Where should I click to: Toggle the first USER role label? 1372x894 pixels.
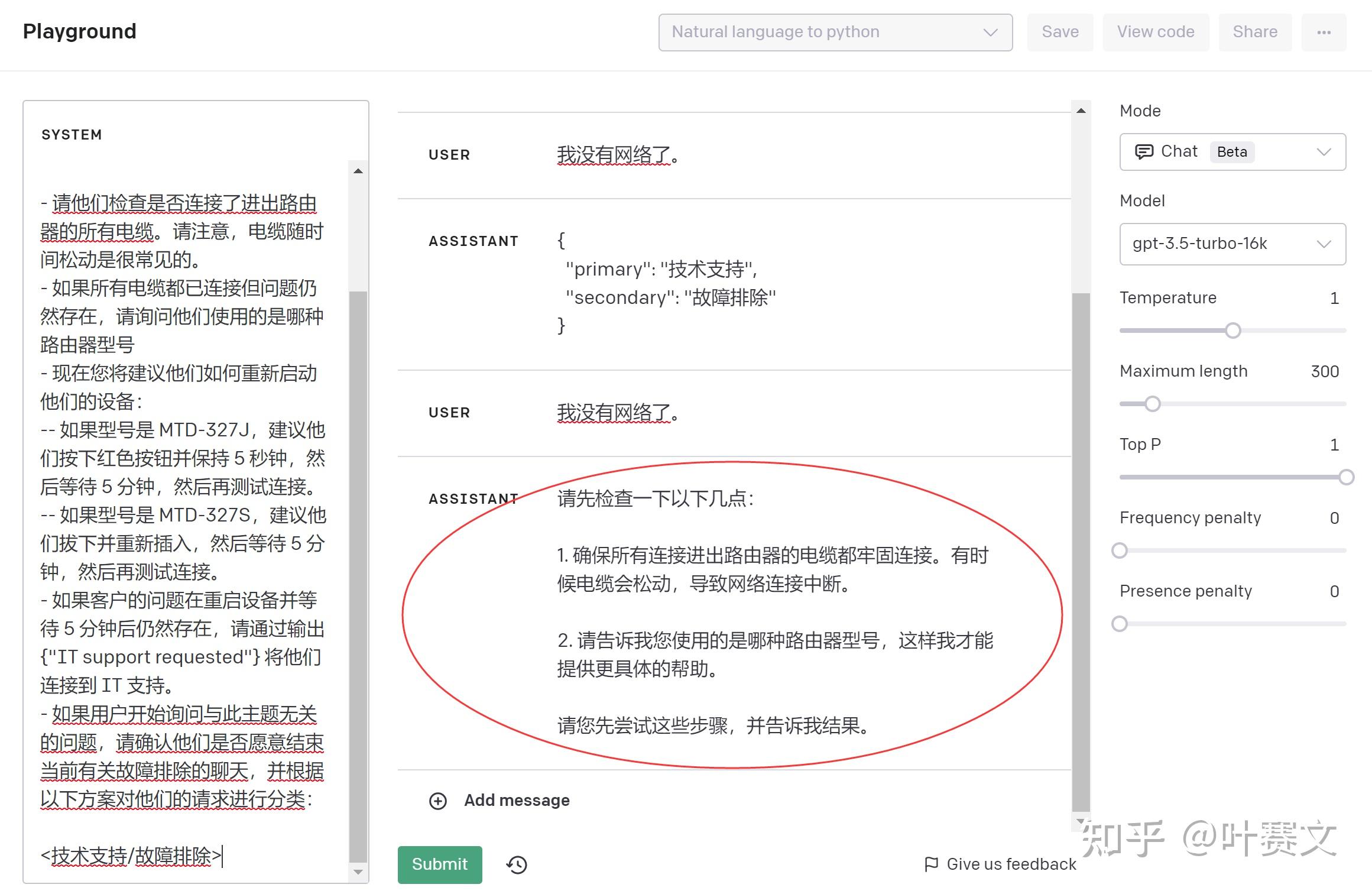[x=449, y=155]
